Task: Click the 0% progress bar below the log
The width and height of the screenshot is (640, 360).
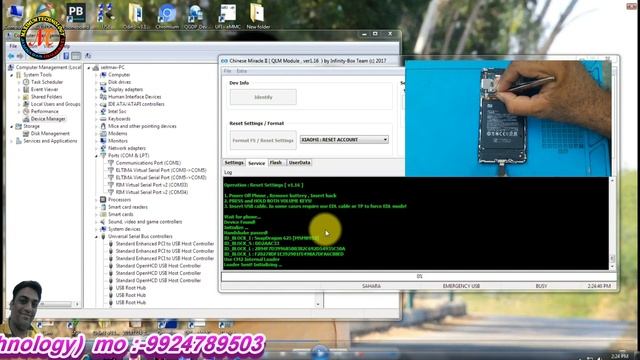Action: pos(418,276)
